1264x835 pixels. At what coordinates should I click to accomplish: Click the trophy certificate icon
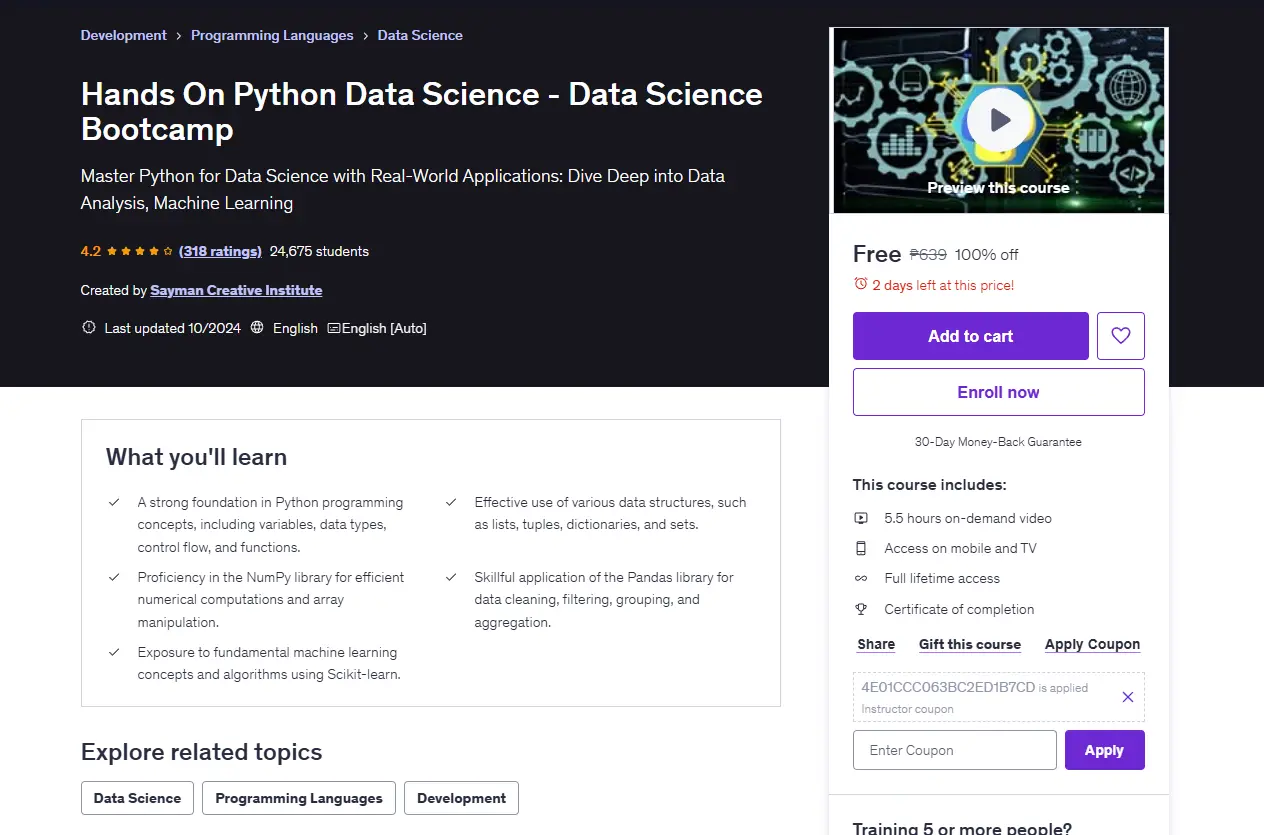pos(861,609)
